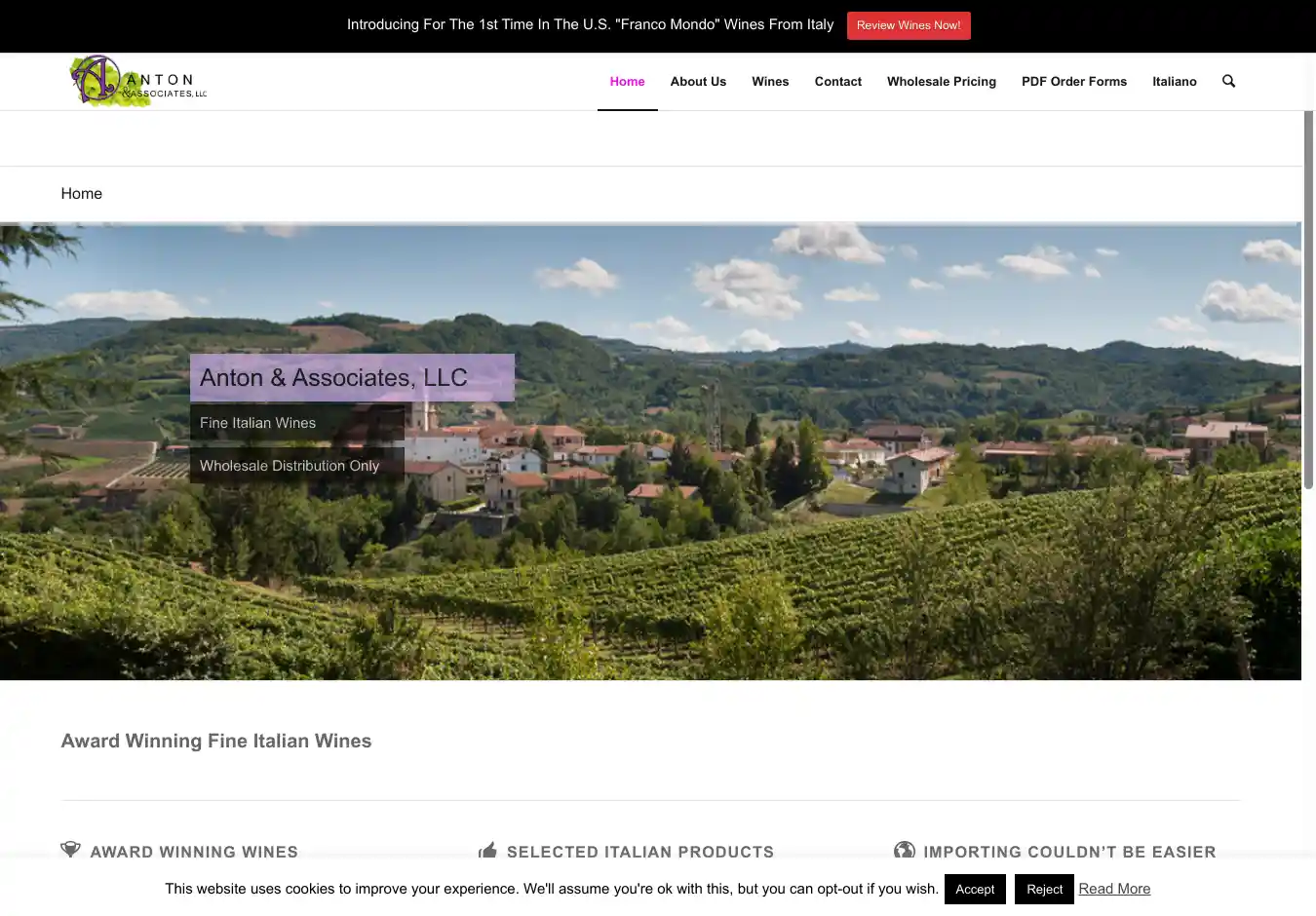Open the Home menu item
Viewport: 1316px width, 916px height.
(x=628, y=82)
